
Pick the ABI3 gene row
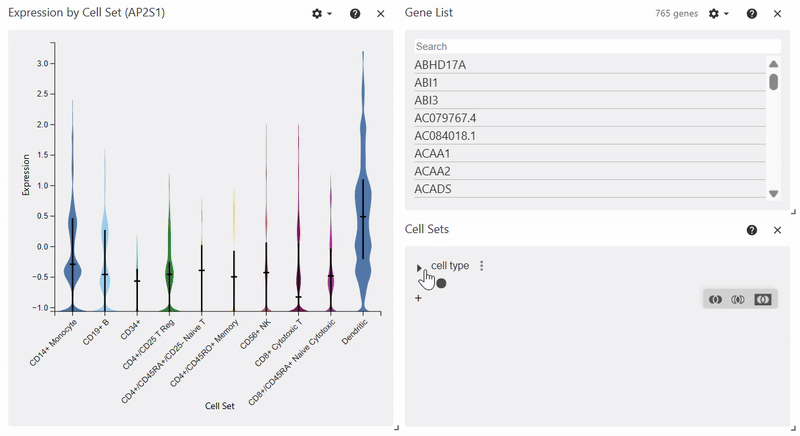(x=590, y=101)
